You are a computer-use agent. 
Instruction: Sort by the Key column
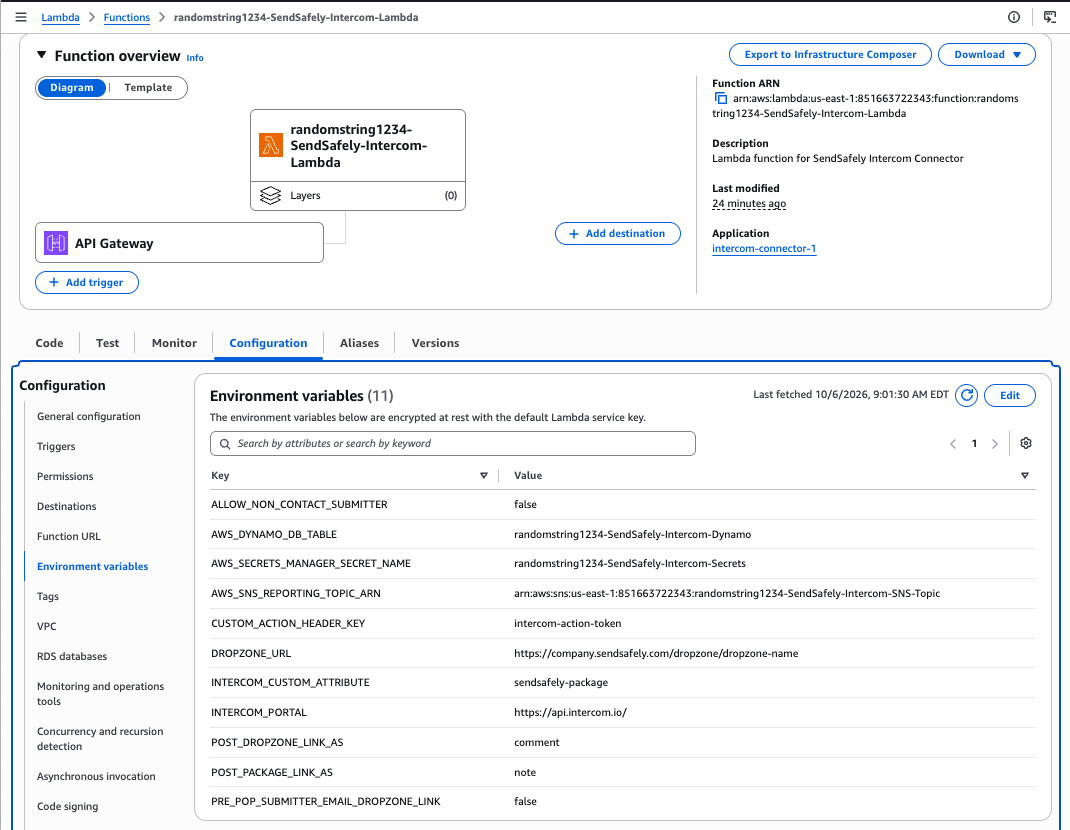[484, 475]
